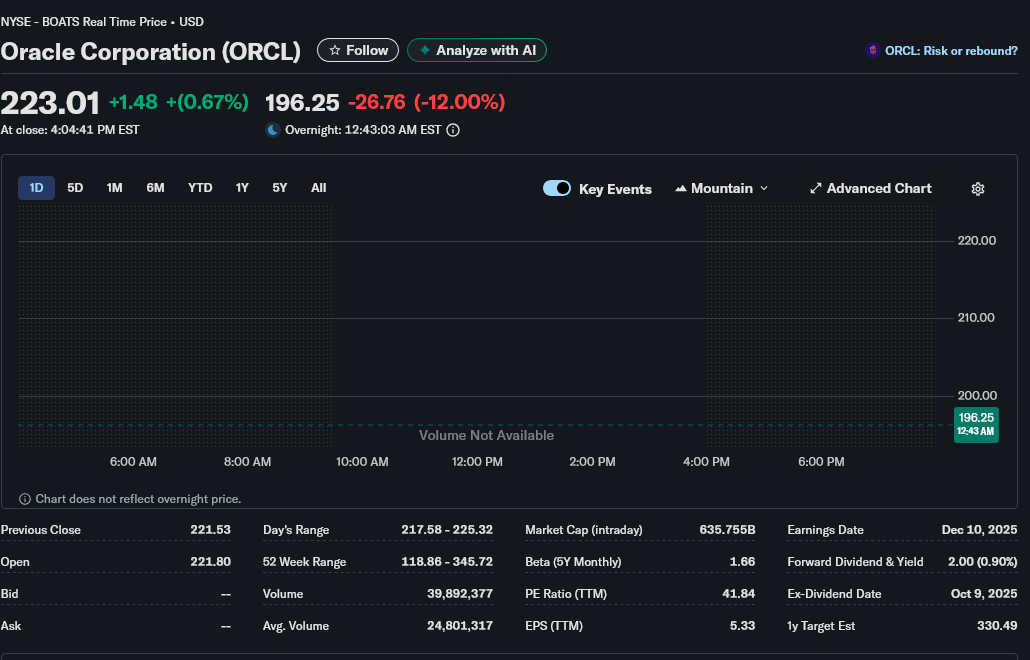Select the 5D time range tab
This screenshot has height=660, width=1030.
[75, 188]
